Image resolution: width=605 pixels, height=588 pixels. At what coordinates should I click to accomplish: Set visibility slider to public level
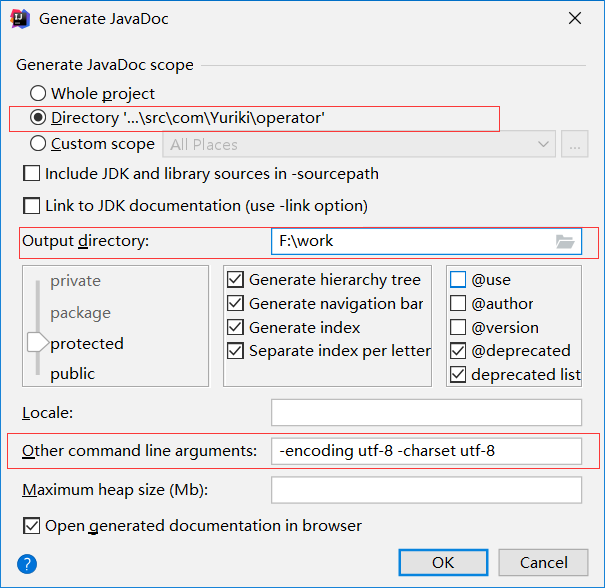click(72, 373)
